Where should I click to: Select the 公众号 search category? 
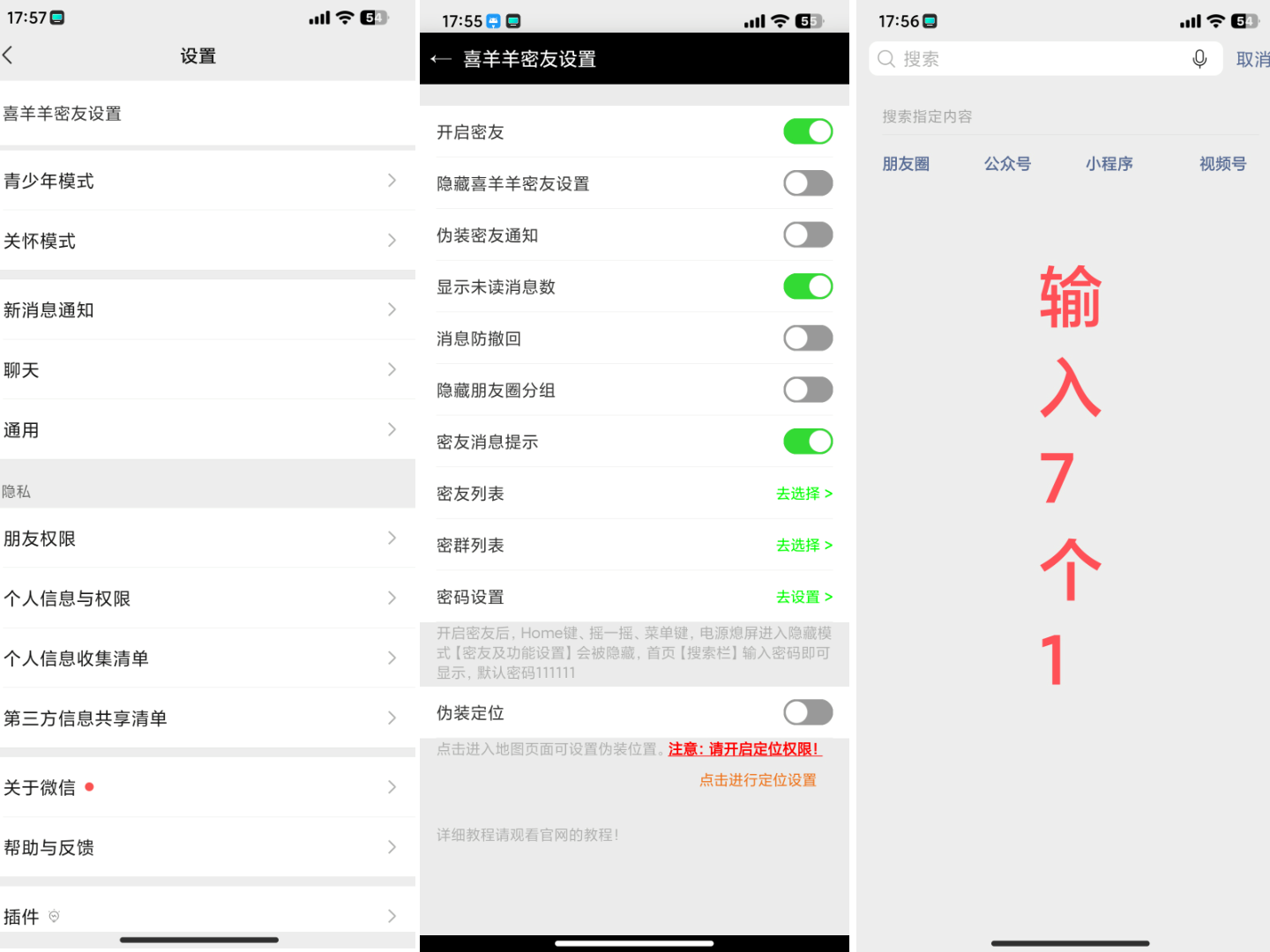[x=1007, y=164]
